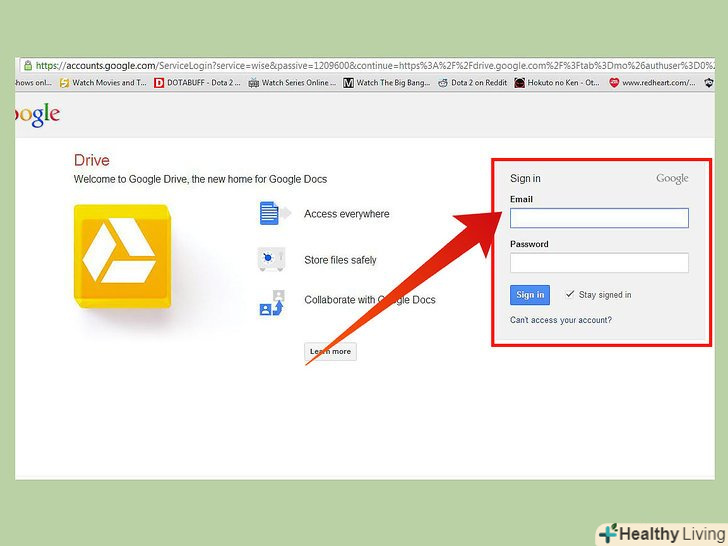Screen dimensions: 728x546
Task: Open the Watch The Big Bang bookmark
Action: point(387,83)
